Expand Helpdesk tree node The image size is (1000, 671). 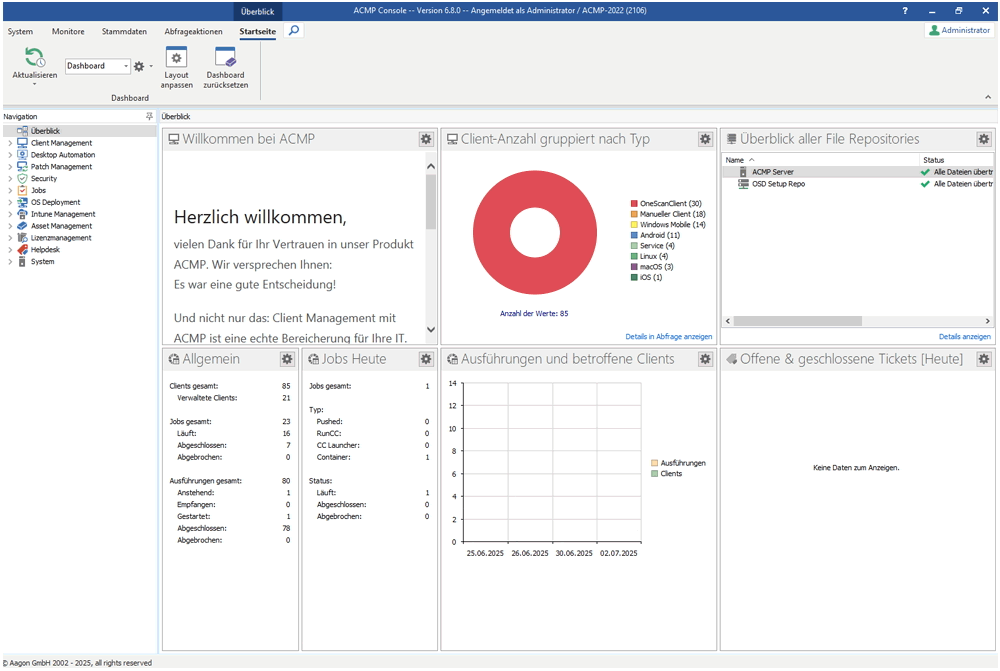10,249
